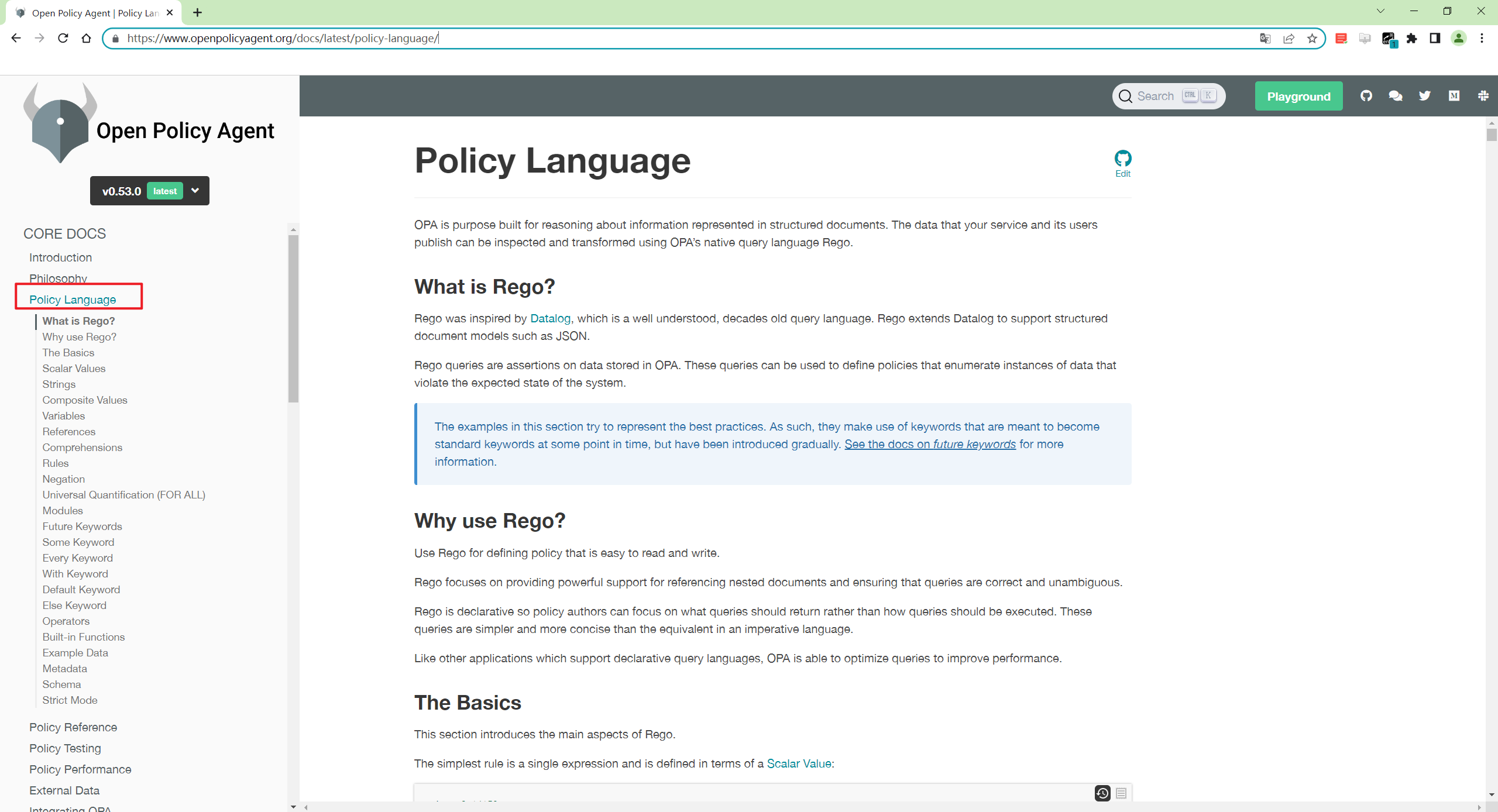The image size is (1498, 812).
Task: Jump to Modules section
Action: tap(63, 510)
